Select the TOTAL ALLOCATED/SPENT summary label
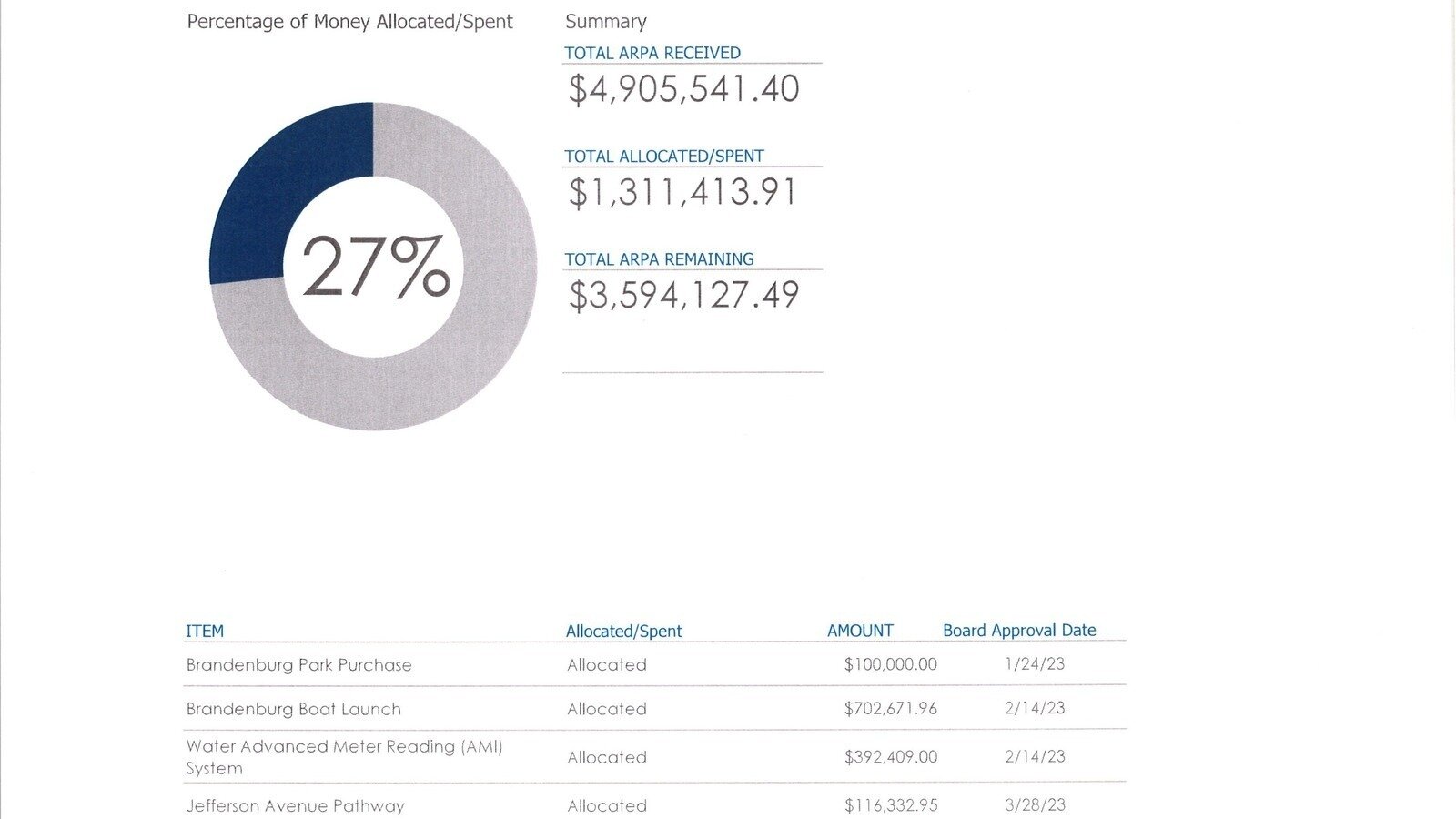The image size is (1456, 819). pos(664,157)
